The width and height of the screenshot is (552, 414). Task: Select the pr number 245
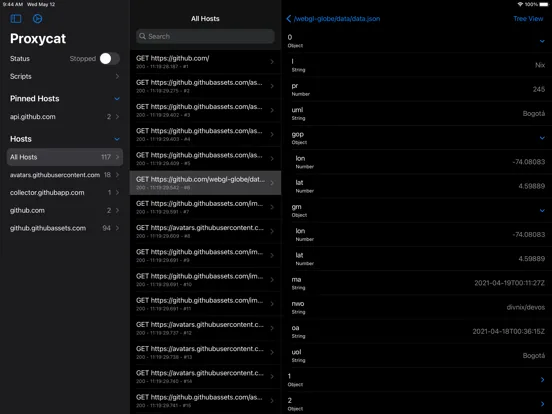539,89
